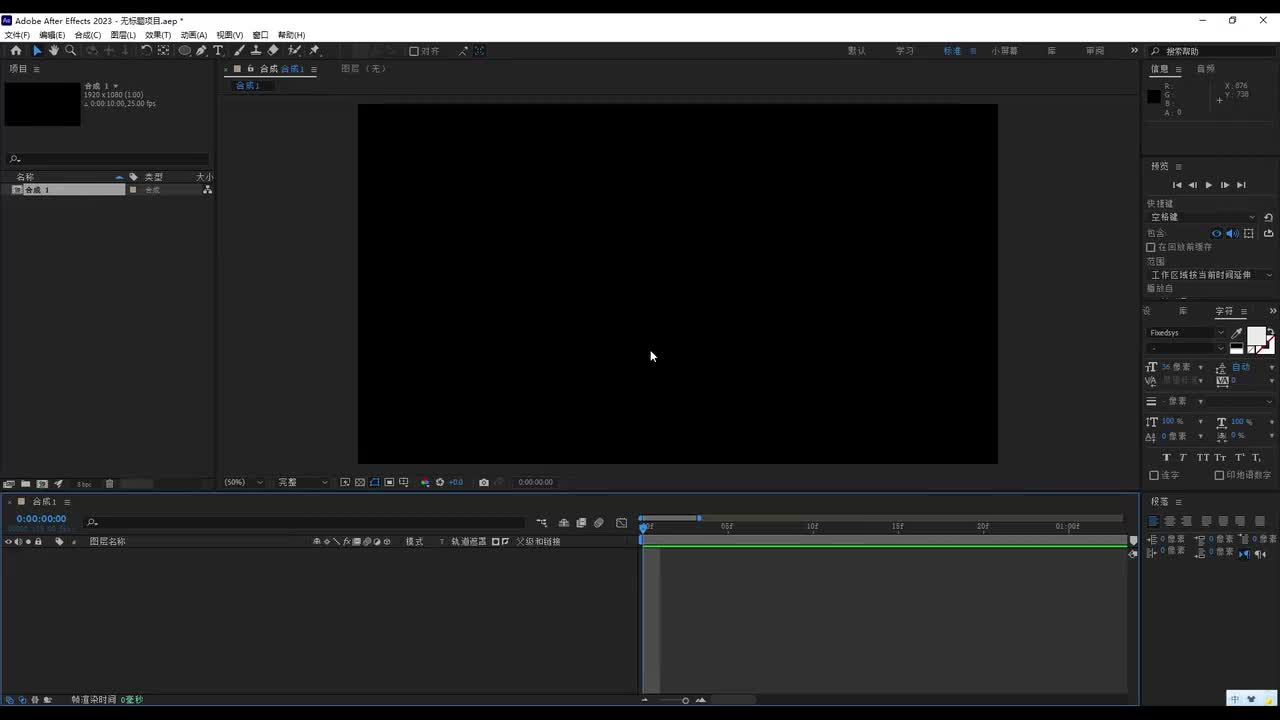Create a new folder in Project panel
The width and height of the screenshot is (1280, 720).
pyautogui.click(x=26, y=484)
